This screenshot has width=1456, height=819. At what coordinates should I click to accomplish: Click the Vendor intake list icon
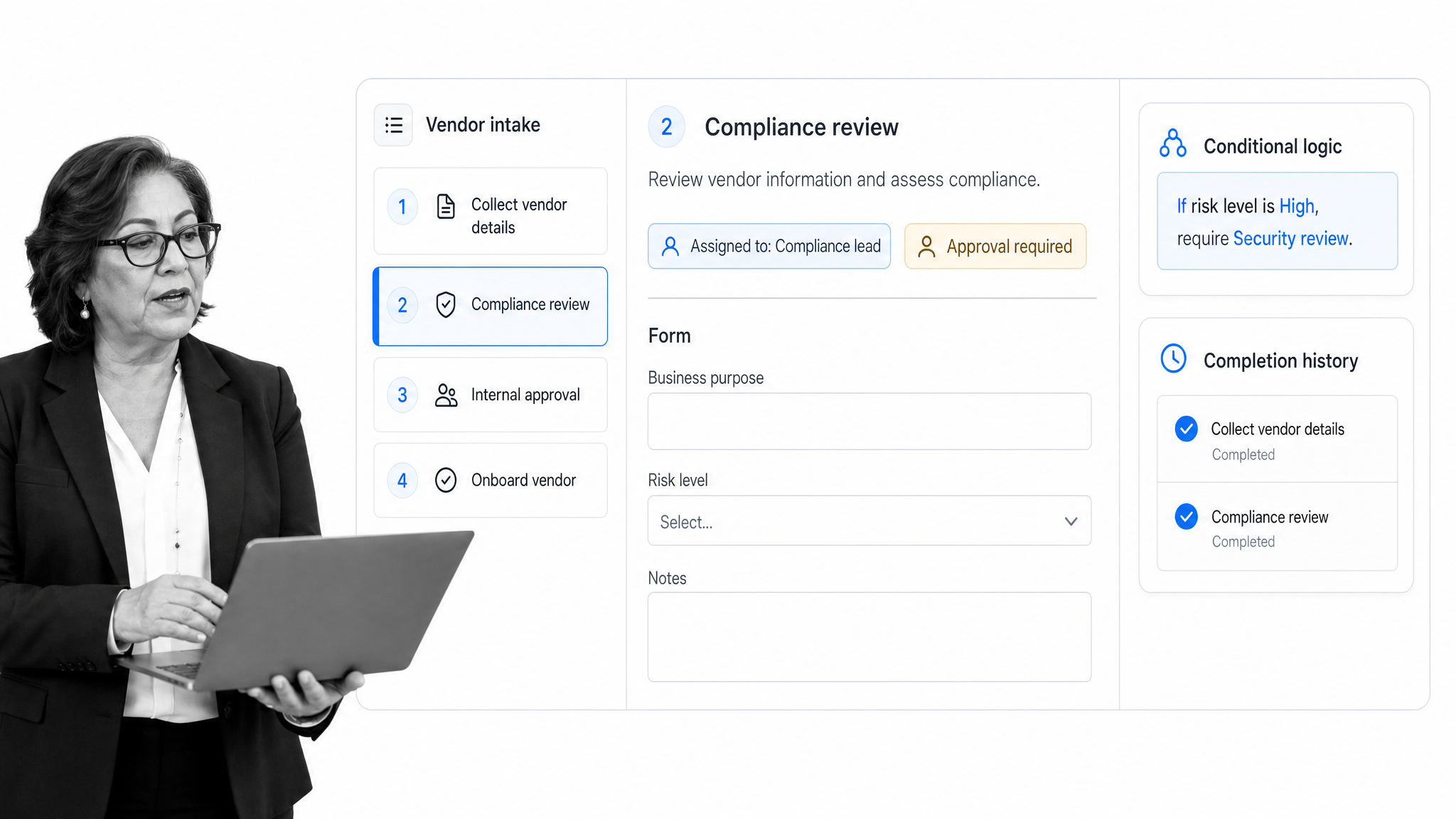tap(393, 125)
